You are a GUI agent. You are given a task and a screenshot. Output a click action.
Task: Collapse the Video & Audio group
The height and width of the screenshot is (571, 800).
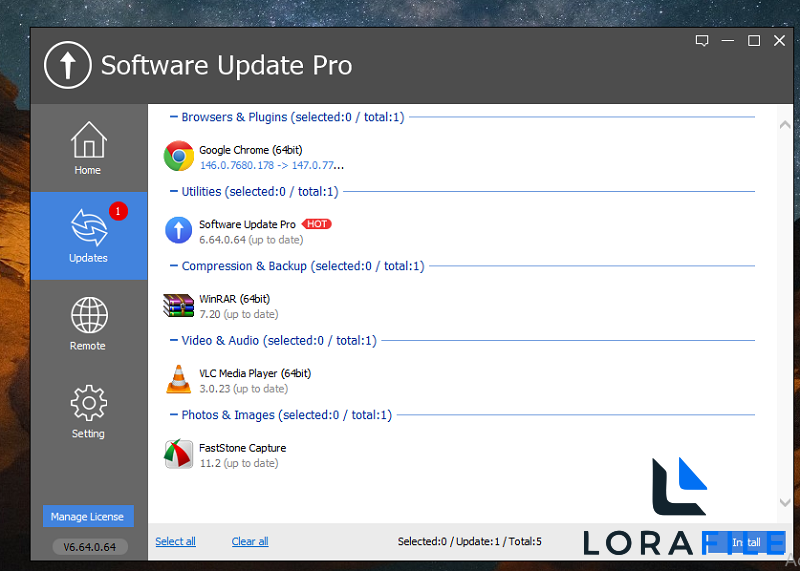[173, 340]
